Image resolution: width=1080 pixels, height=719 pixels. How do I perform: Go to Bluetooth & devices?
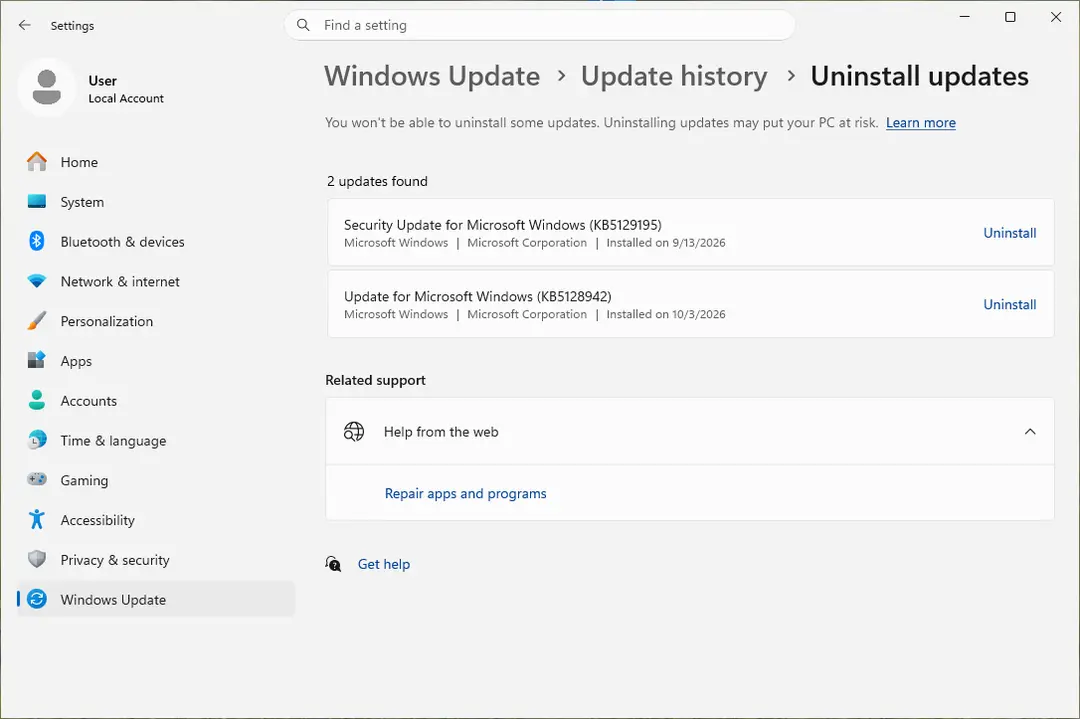click(x=156, y=242)
